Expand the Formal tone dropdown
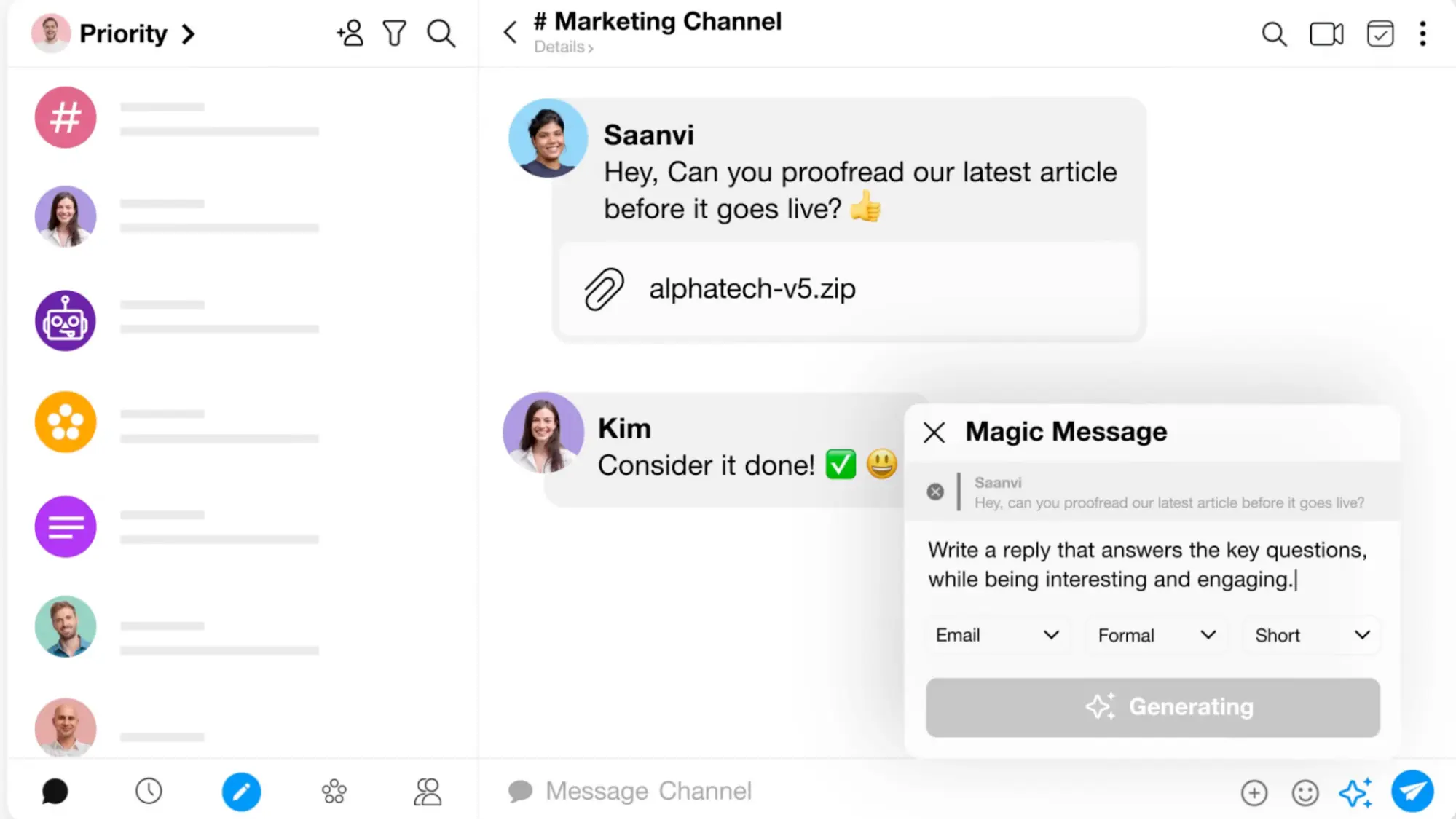This screenshot has height=820, width=1456. coord(1156,635)
